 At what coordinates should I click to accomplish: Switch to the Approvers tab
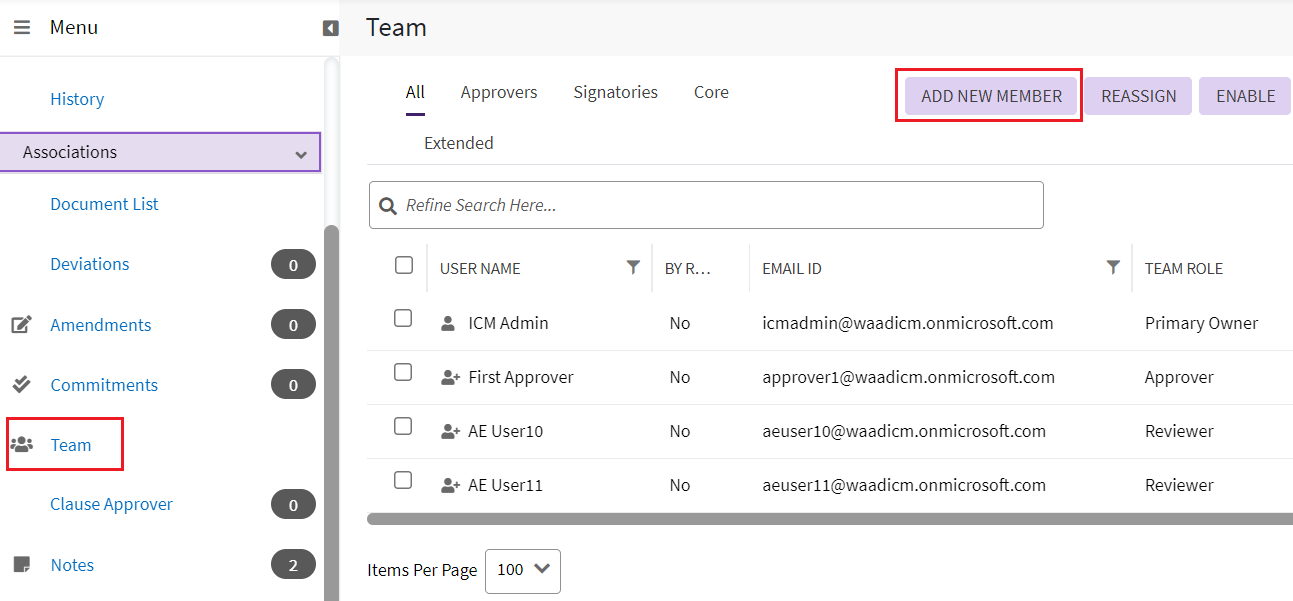coord(499,92)
